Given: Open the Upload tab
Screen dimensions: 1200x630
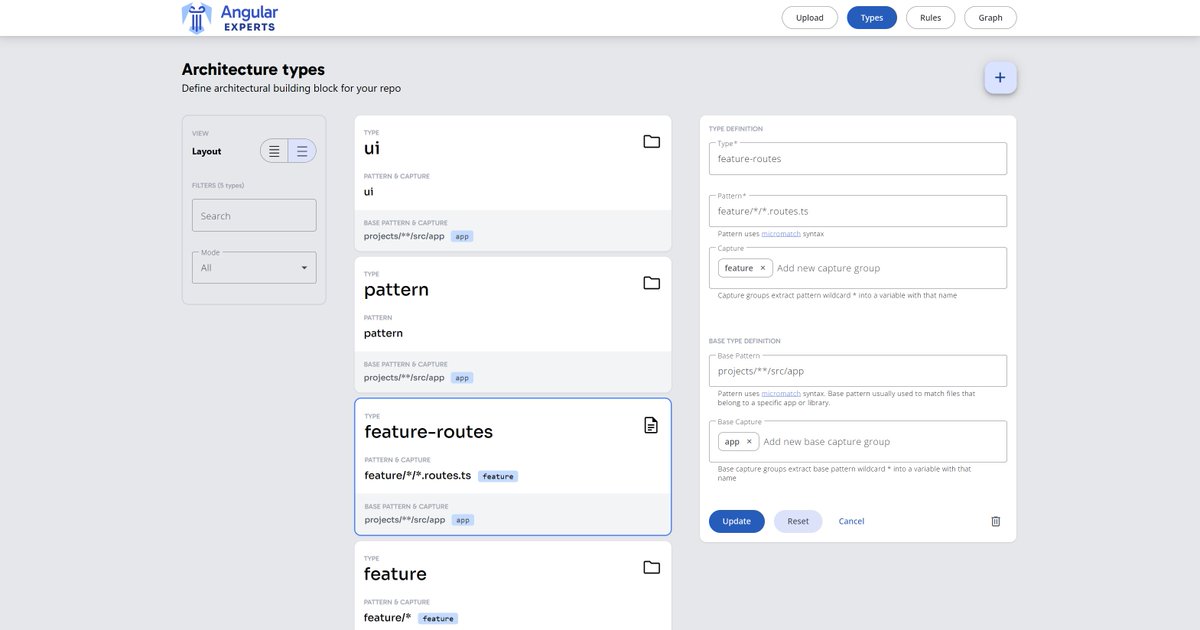Looking at the screenshot, I should (810, 18).
